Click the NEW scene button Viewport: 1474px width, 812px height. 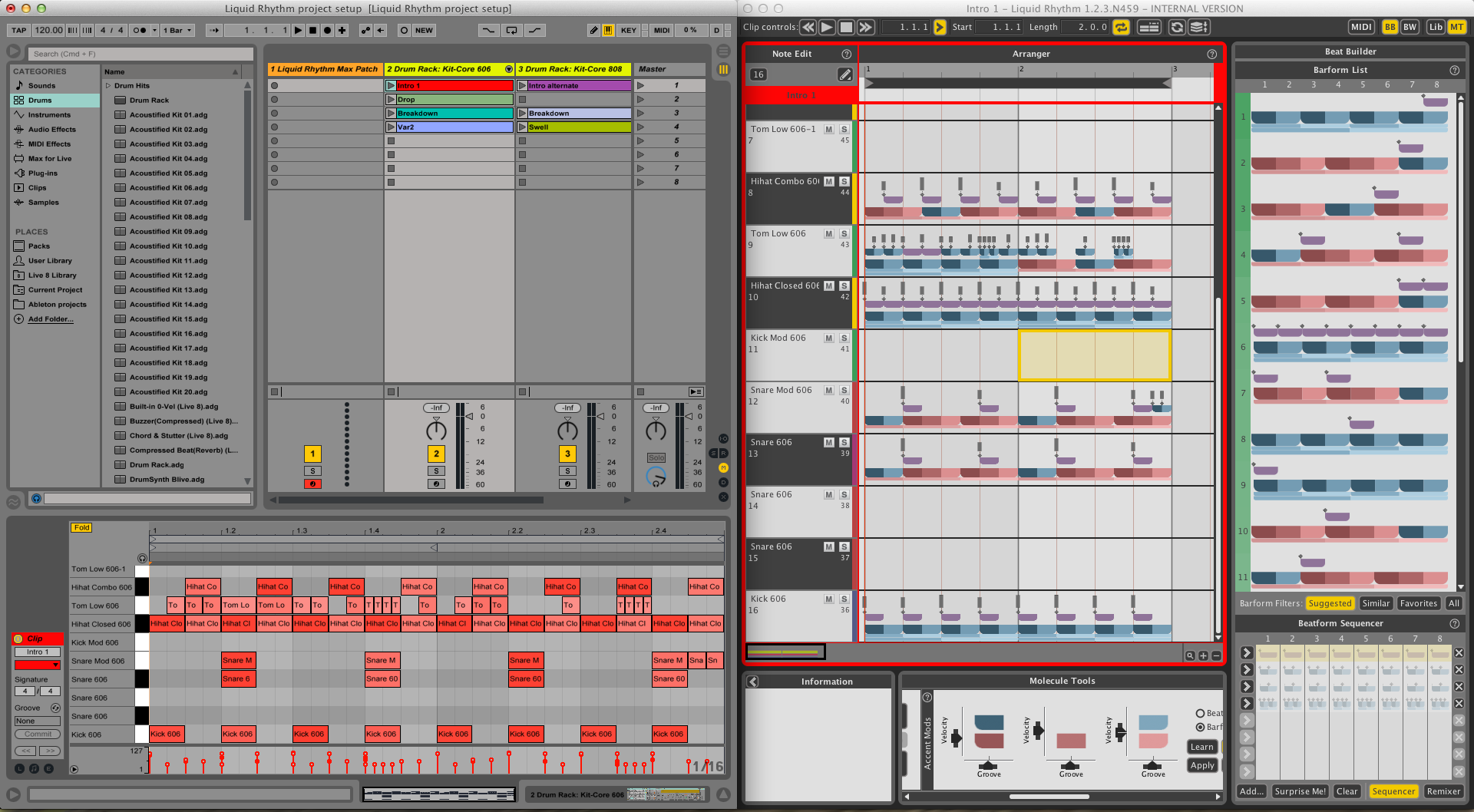[x=424, y=30]
